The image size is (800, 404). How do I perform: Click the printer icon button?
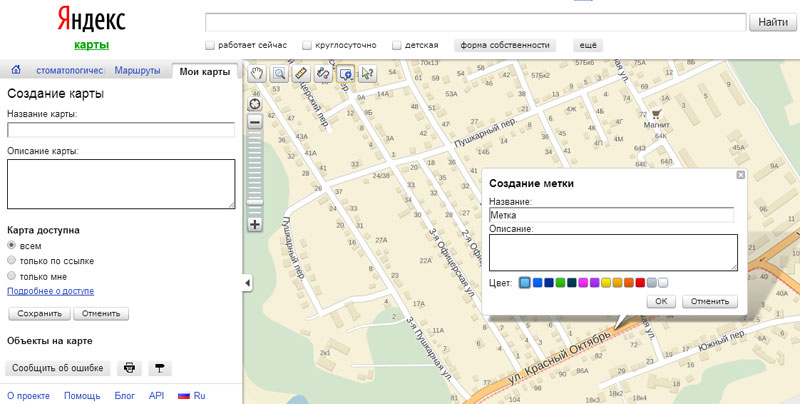pyautogui.click(x=129, y=368)
